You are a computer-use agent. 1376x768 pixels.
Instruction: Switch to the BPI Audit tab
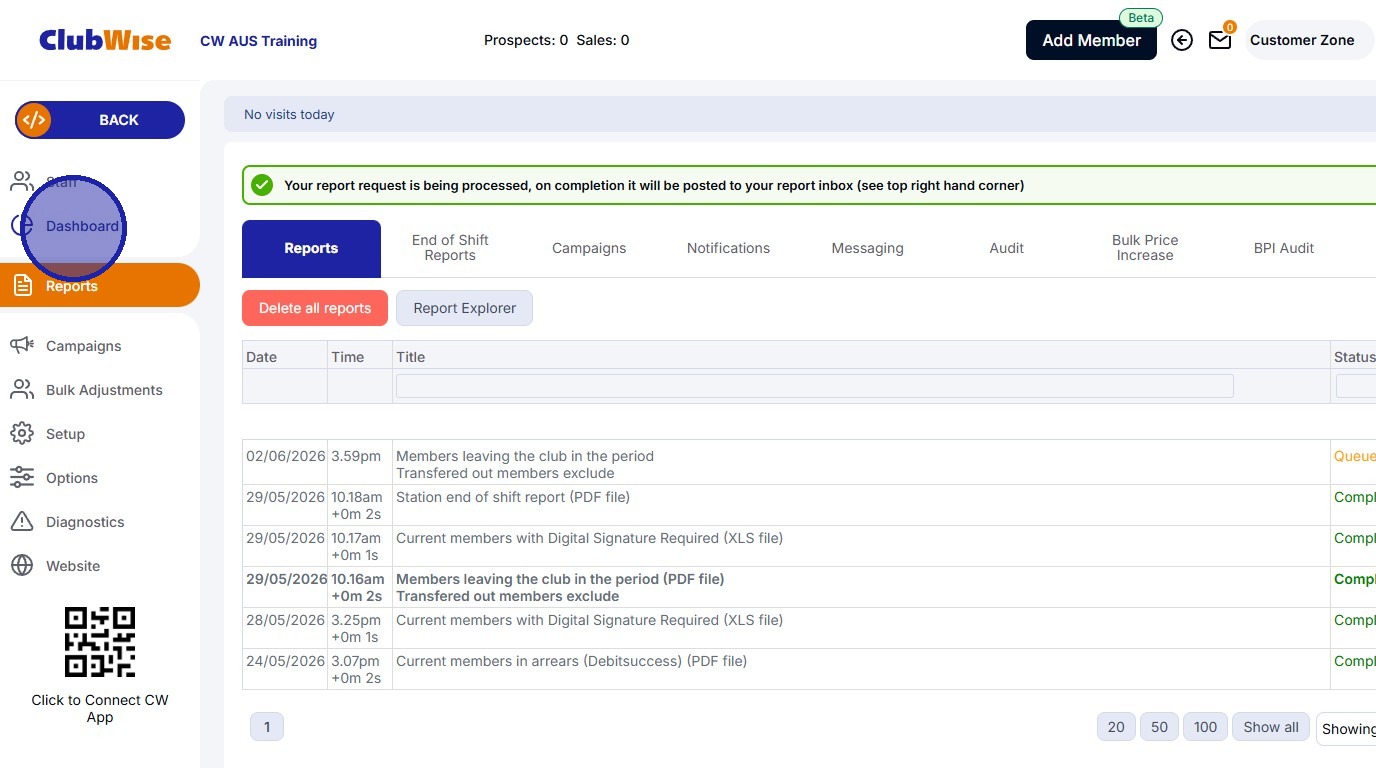1284,248
